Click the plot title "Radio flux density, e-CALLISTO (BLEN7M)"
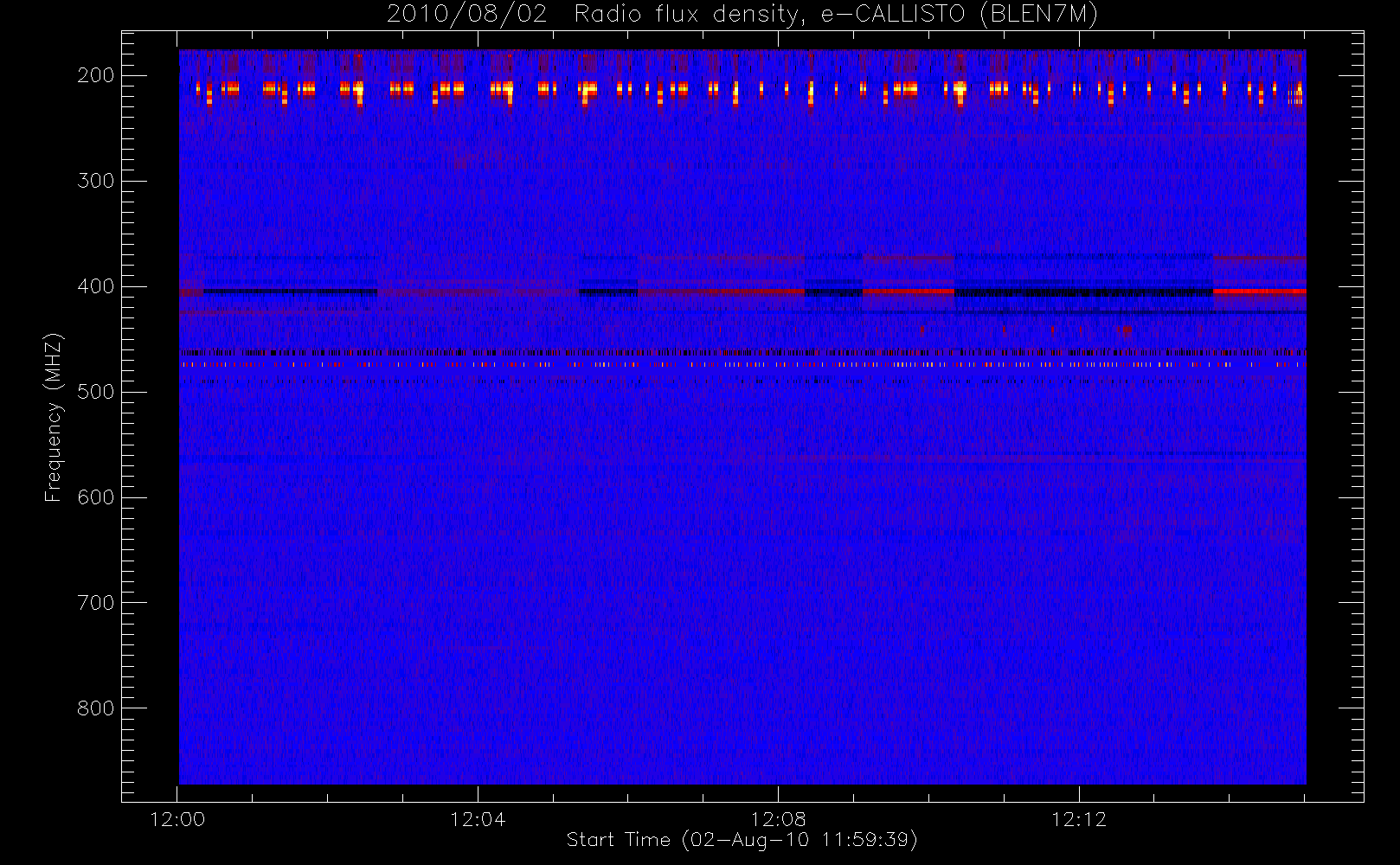The image size is (1400, 865). pos(836,15)
